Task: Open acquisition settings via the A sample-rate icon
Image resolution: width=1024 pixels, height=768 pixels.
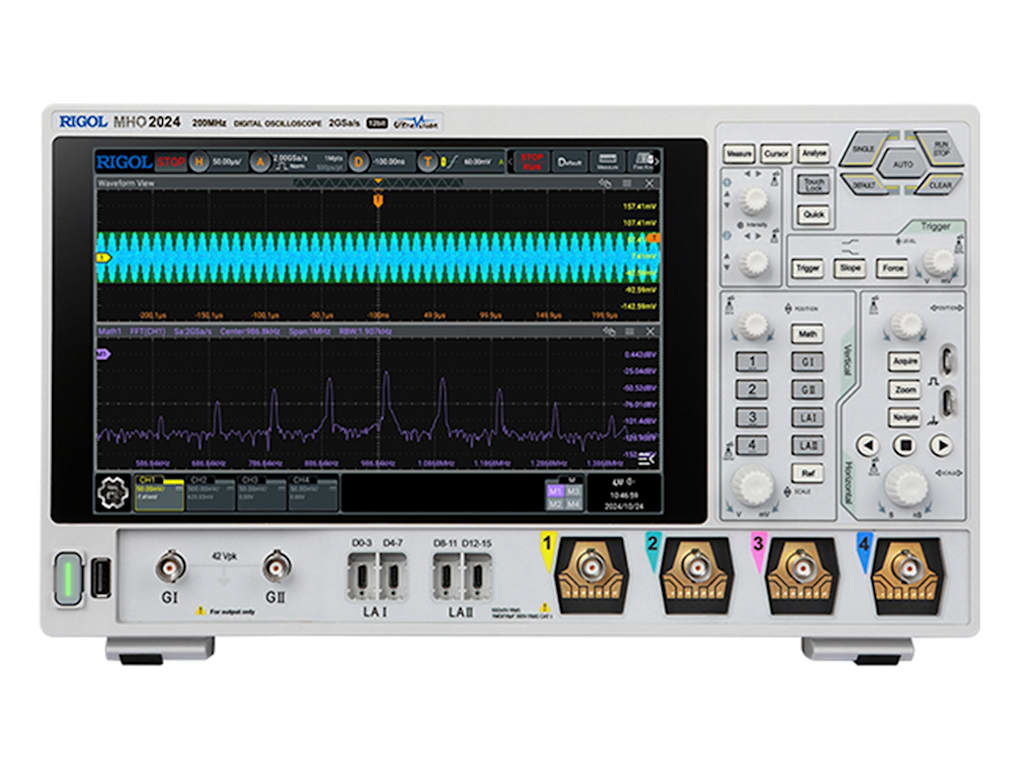Action: click(259, 162)
